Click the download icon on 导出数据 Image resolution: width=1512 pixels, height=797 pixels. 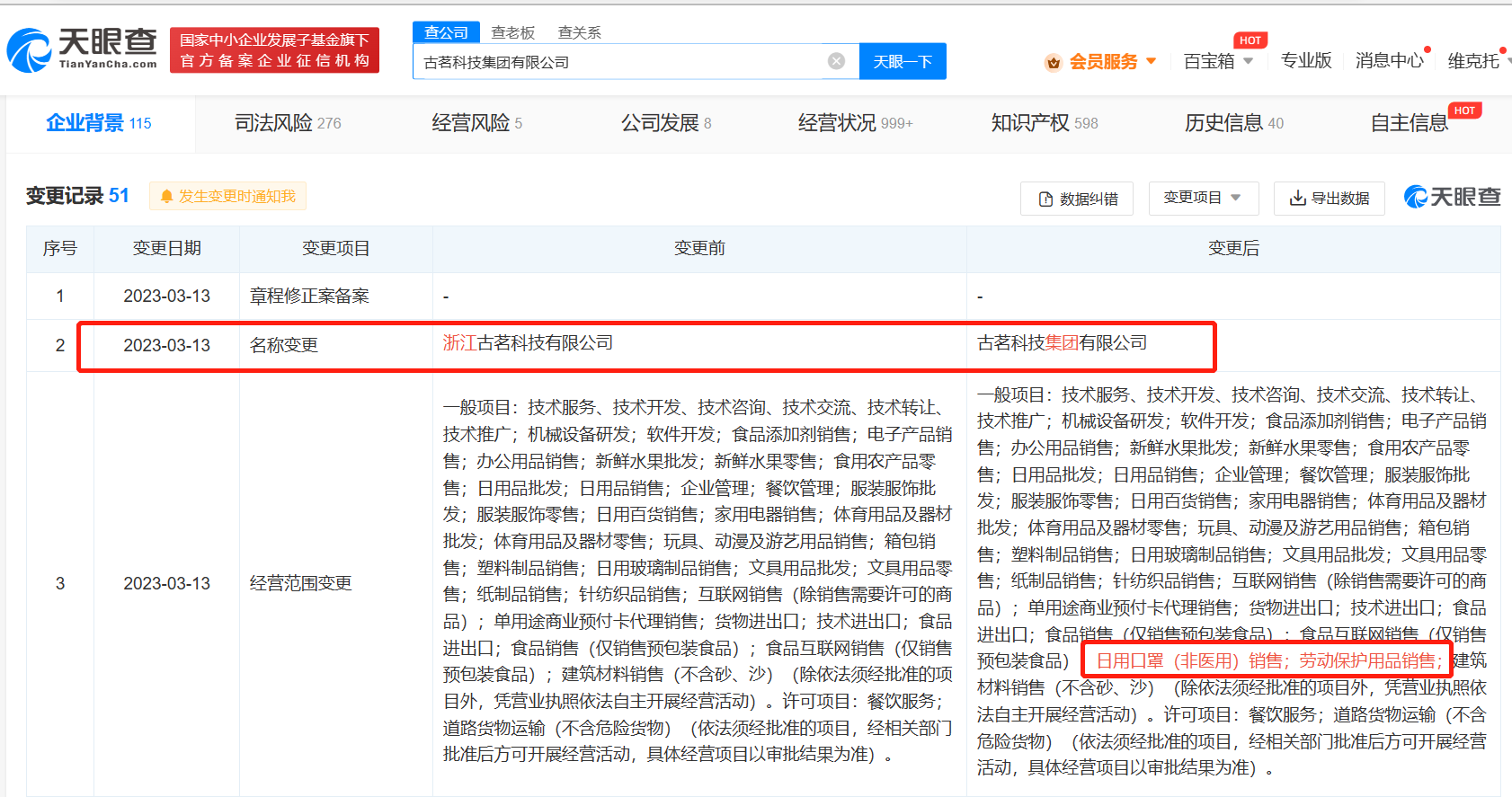[1297, 198]
